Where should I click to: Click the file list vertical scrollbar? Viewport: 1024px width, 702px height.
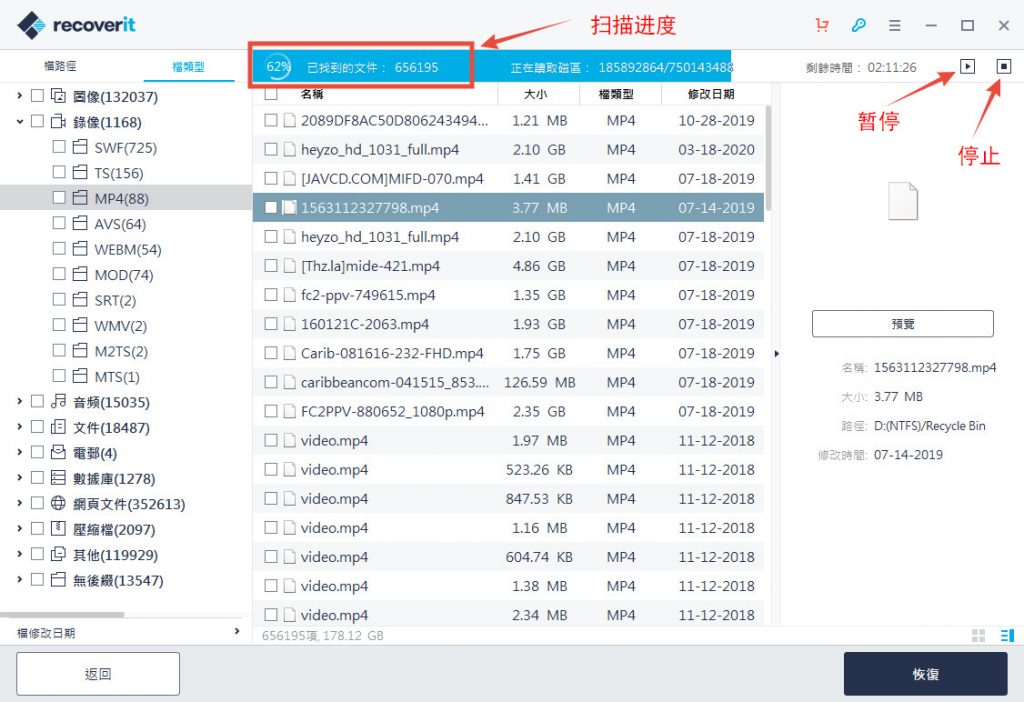[769, 158]
